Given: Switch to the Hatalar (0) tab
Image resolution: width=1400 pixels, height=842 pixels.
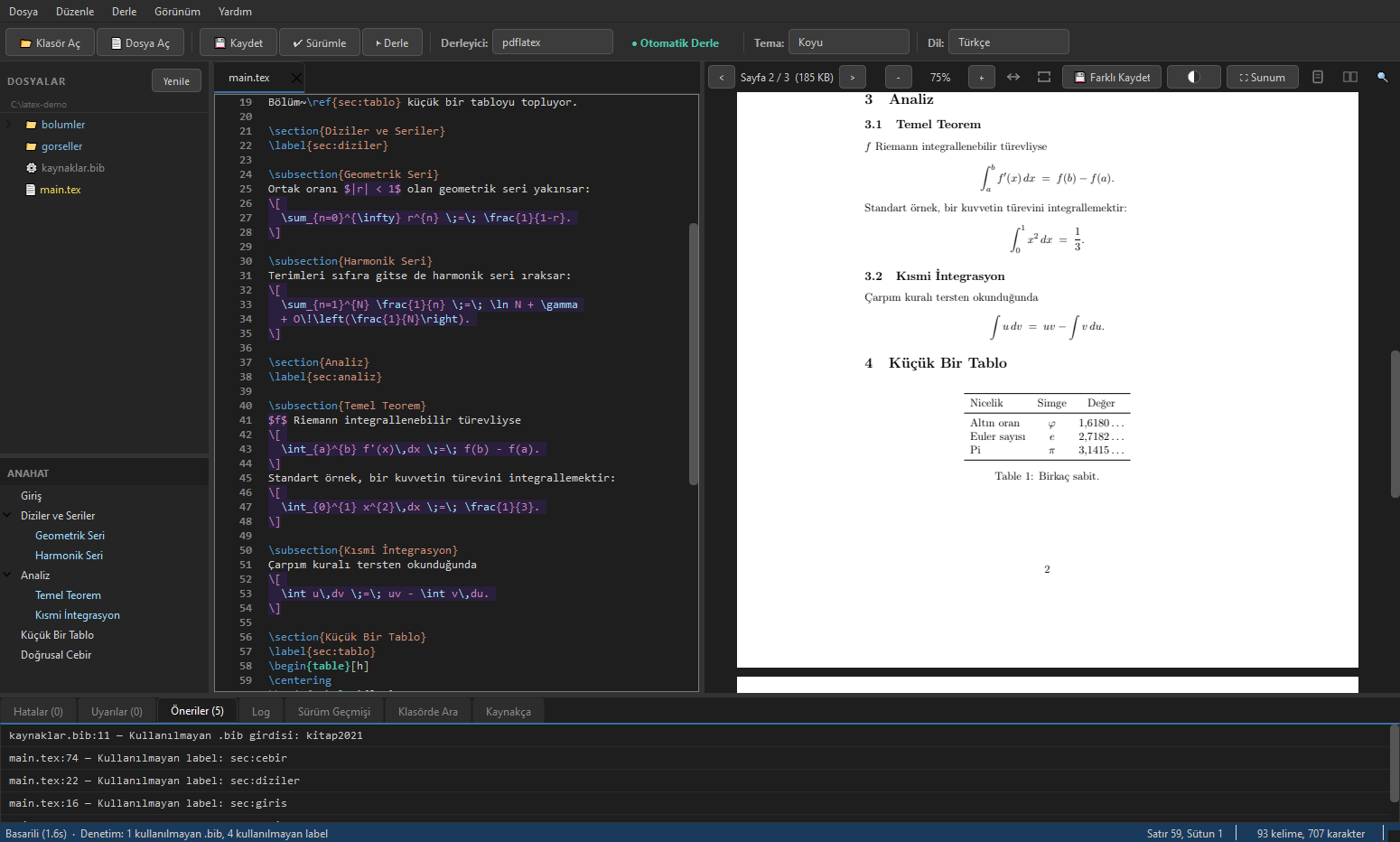Looking at the screenshot, I should click(39, 712).
